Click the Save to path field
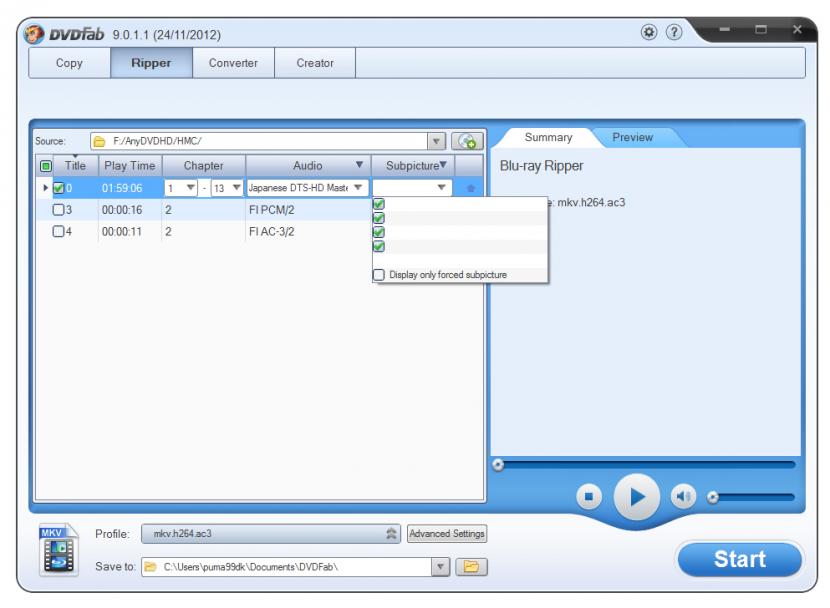Image resolution: width=830 pixels, height=608 pixels. (x=286, y=567)
